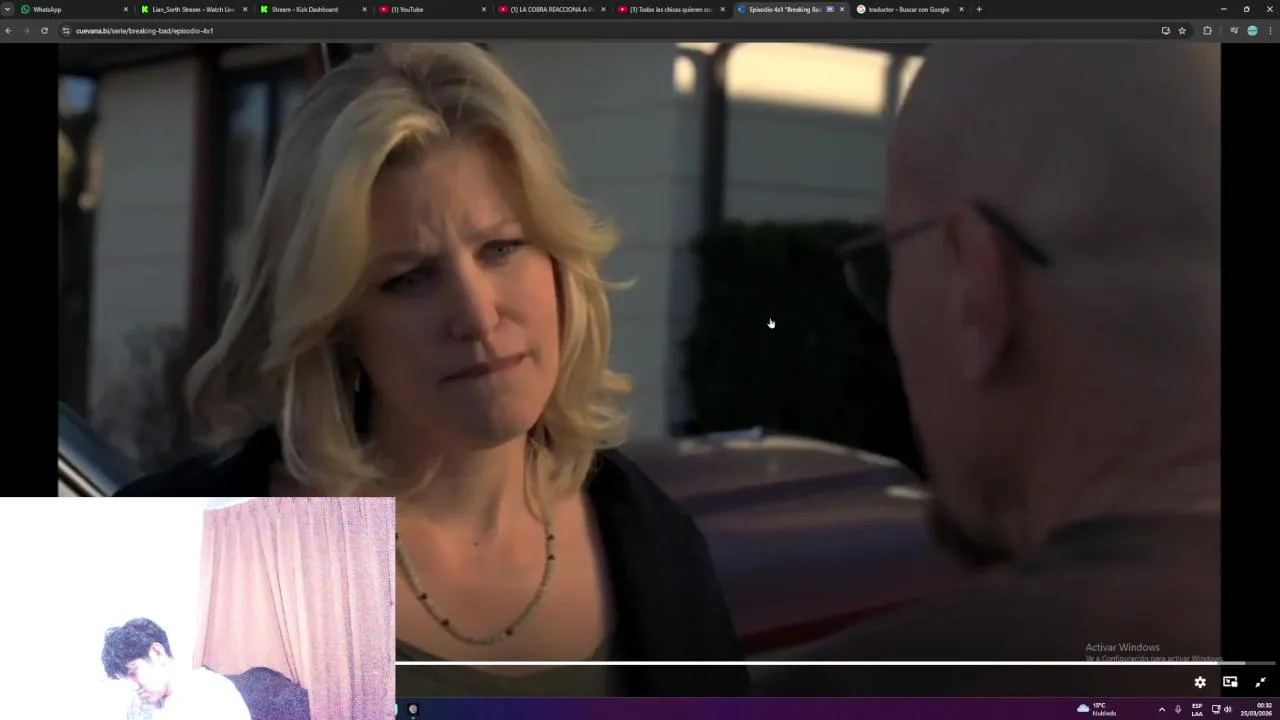This screenshot has height=720, width=1280.
Task: Go forward in browser history
Action: coord(27,30)
